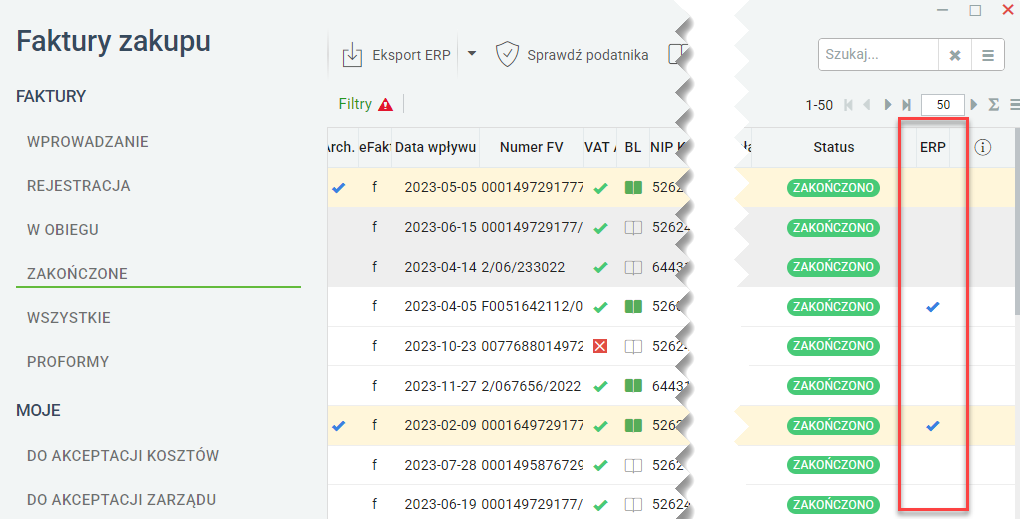Screen dimensions: 1020x519
Task: Select the date 2023-06-19 cell
Action: (x=440, y=505)
